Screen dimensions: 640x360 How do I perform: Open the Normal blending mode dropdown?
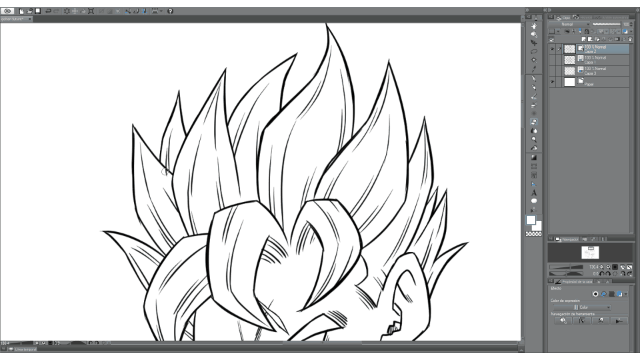tap(570, 24)
